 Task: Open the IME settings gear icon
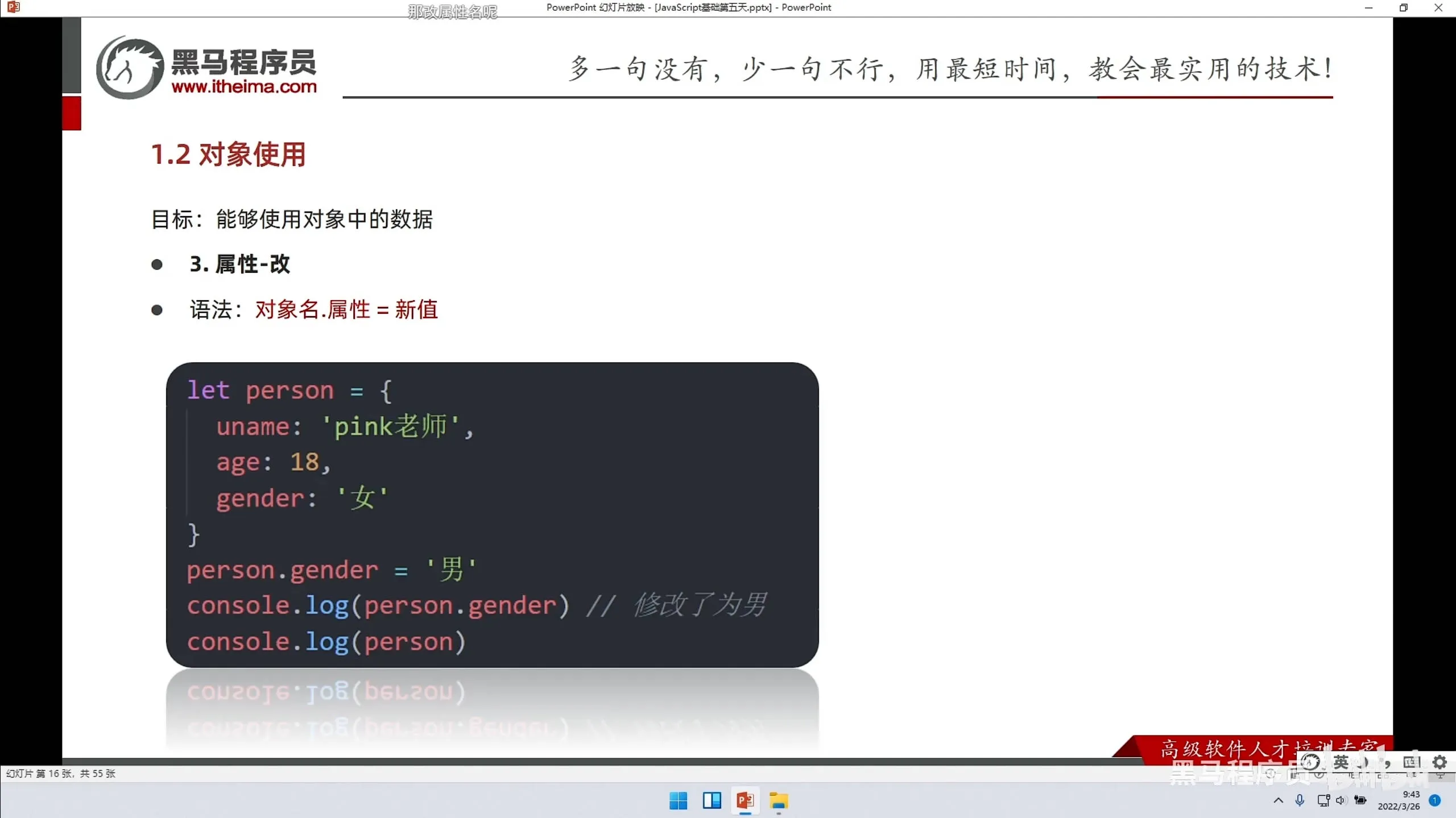[x=1440, y=762]
